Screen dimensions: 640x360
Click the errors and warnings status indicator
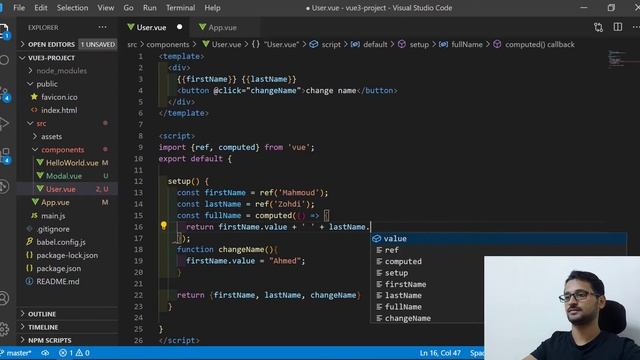[x=74, y=353]
